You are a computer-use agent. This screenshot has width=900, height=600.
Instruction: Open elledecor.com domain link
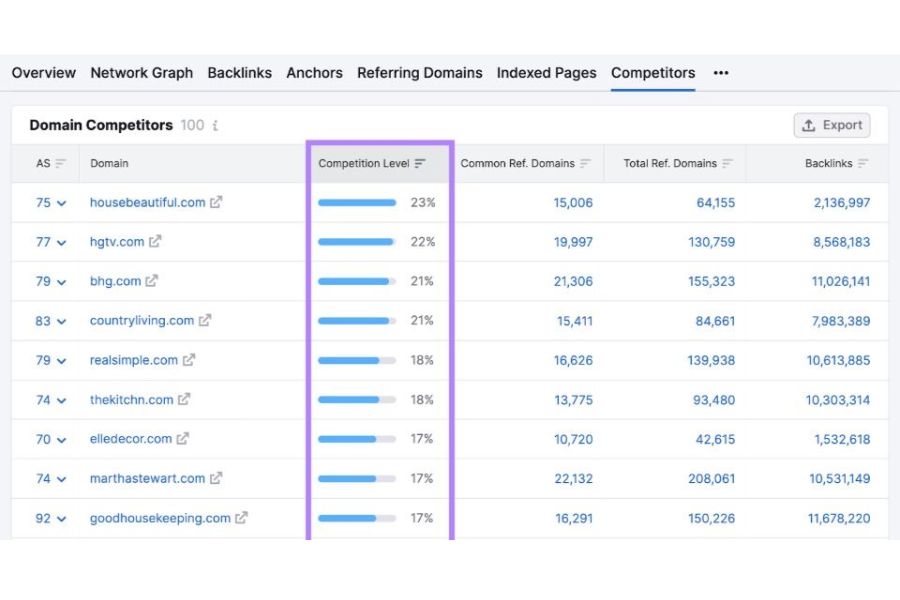point(131,439)
